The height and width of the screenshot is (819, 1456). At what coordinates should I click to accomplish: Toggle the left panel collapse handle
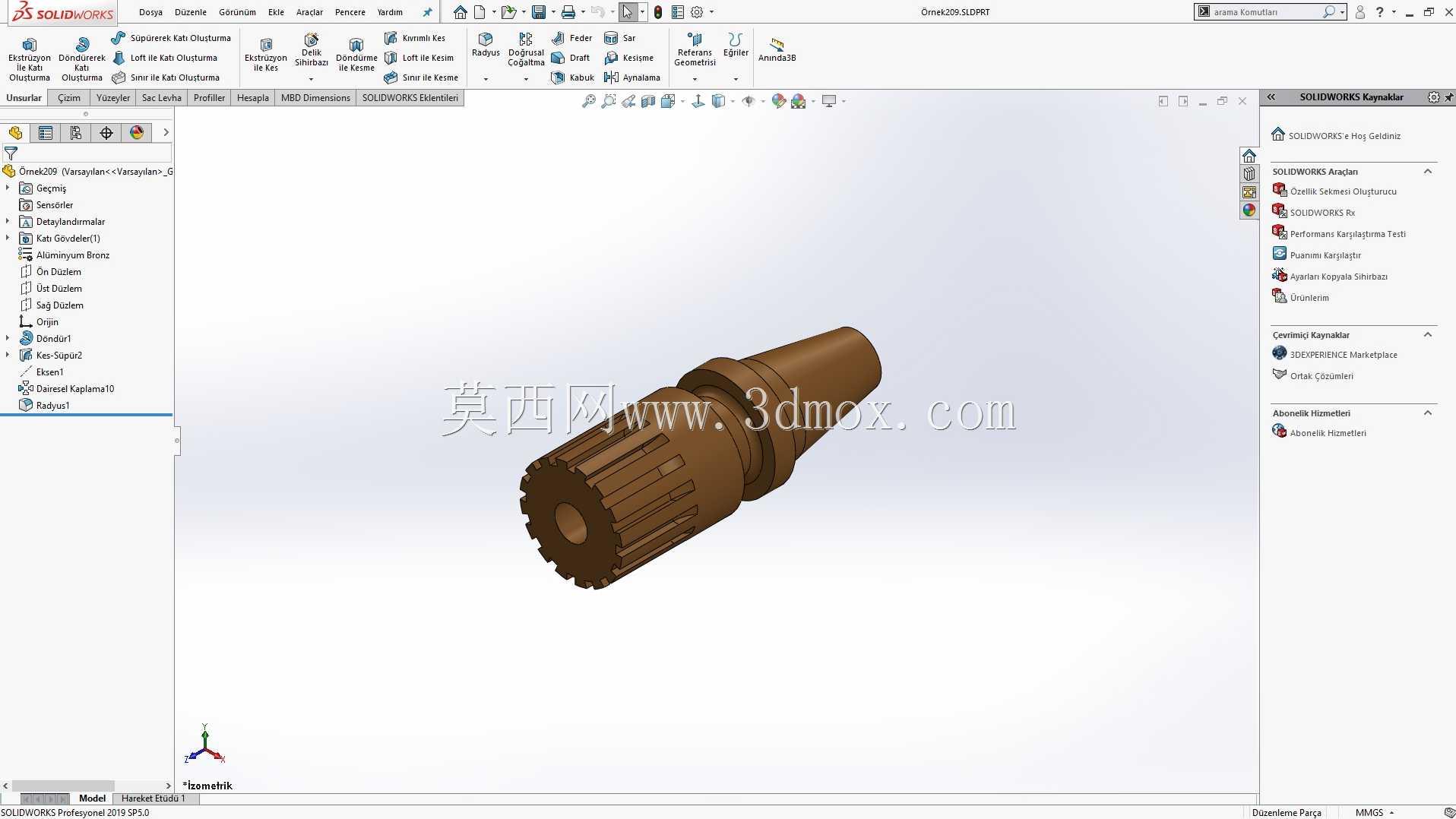click(x=177, y=441)
